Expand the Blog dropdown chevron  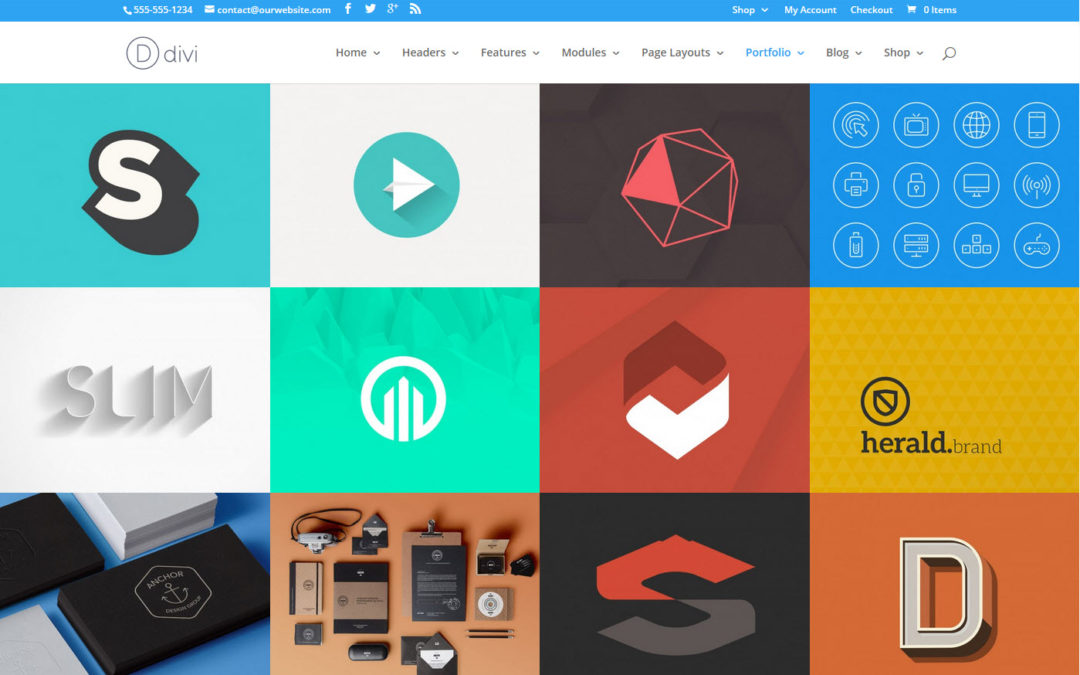coord(858,53)
